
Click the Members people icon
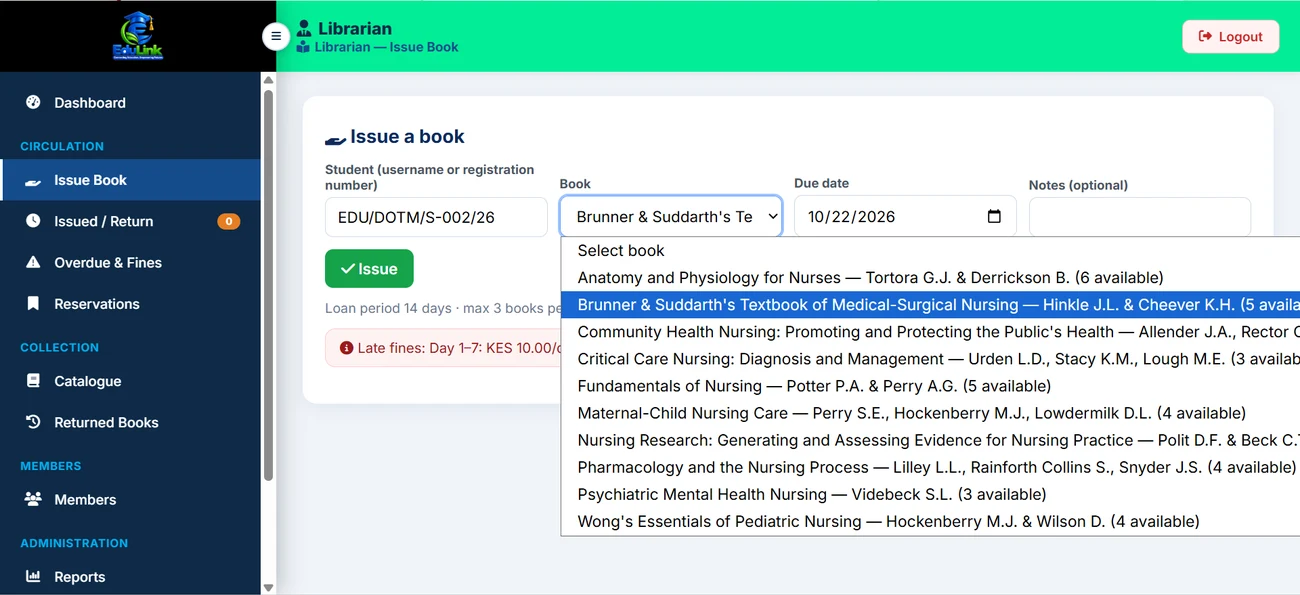33,499
